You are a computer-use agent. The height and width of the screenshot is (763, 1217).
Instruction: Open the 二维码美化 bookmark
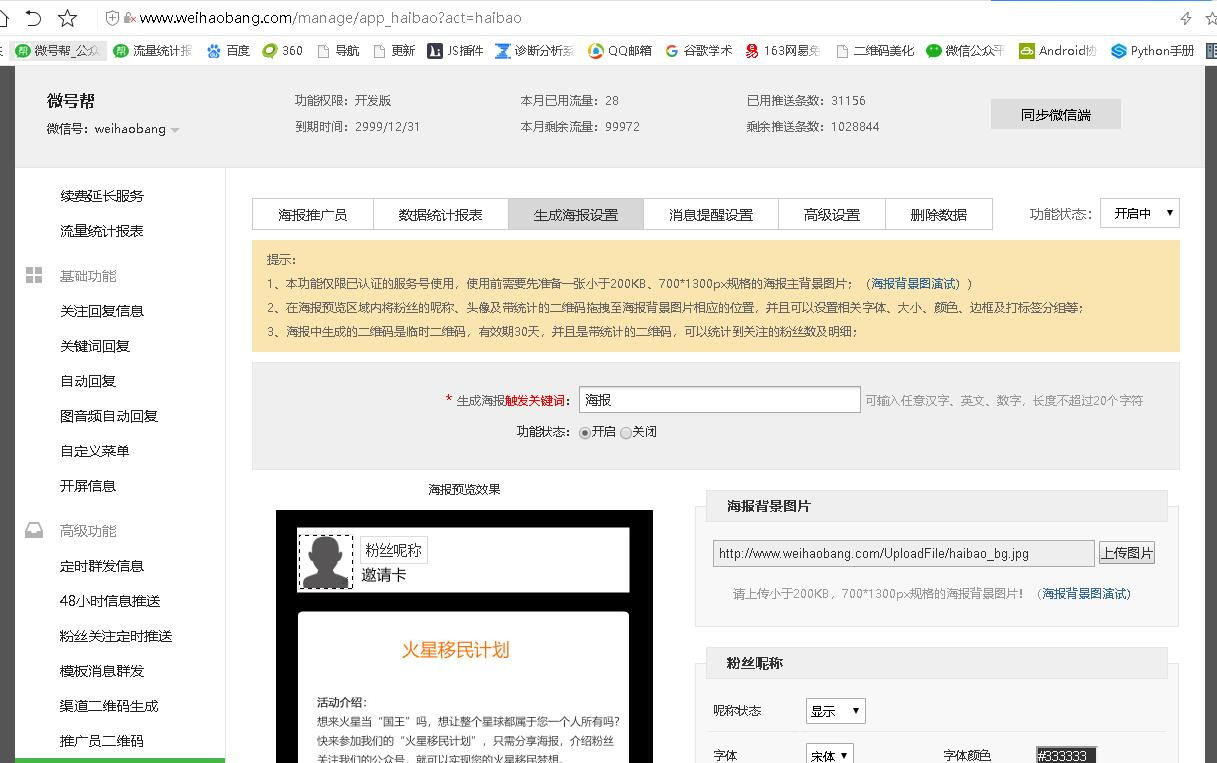click(874, 50)
